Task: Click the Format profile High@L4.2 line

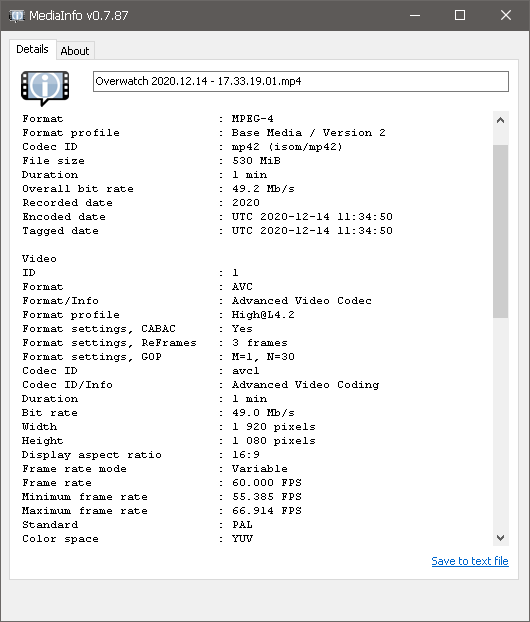Action: click(x=158, y=315)
